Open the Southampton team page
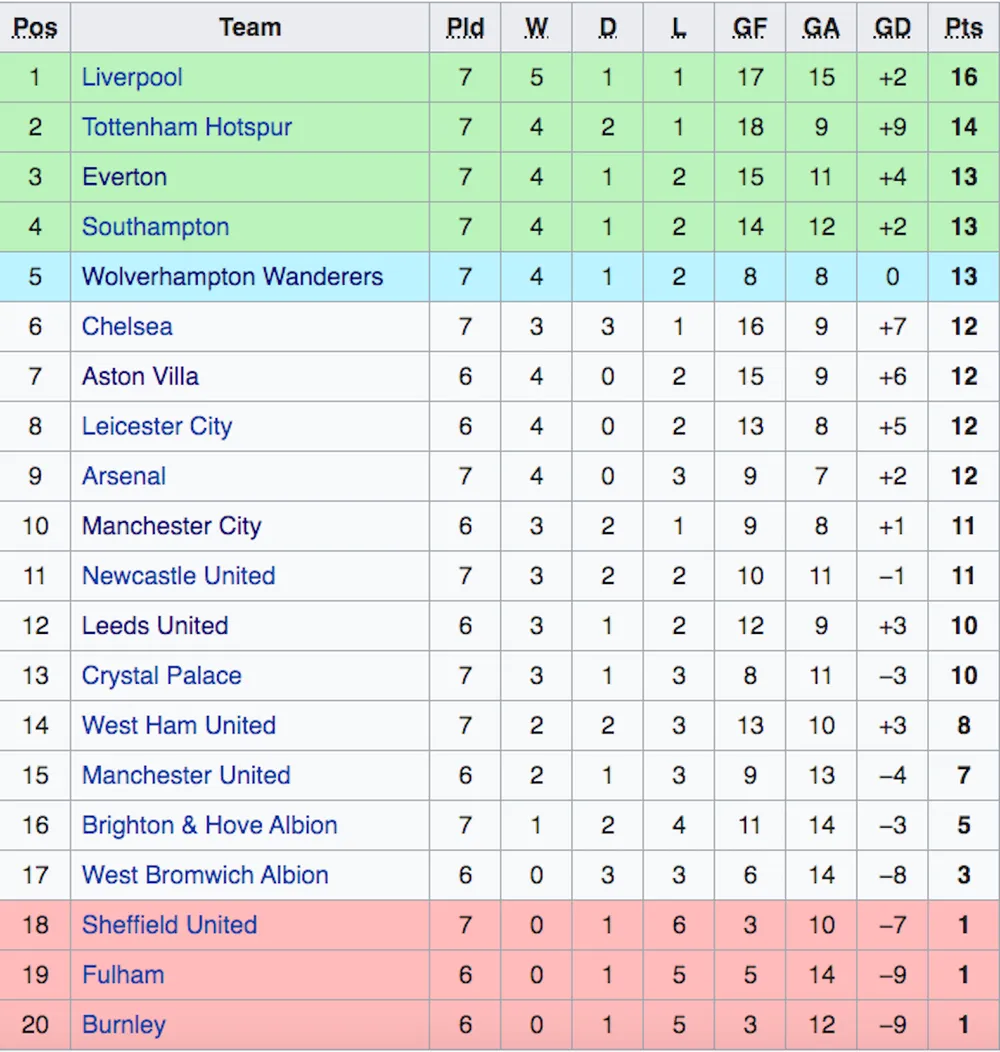The image size is (1000, 1052). tap(155, 227)
